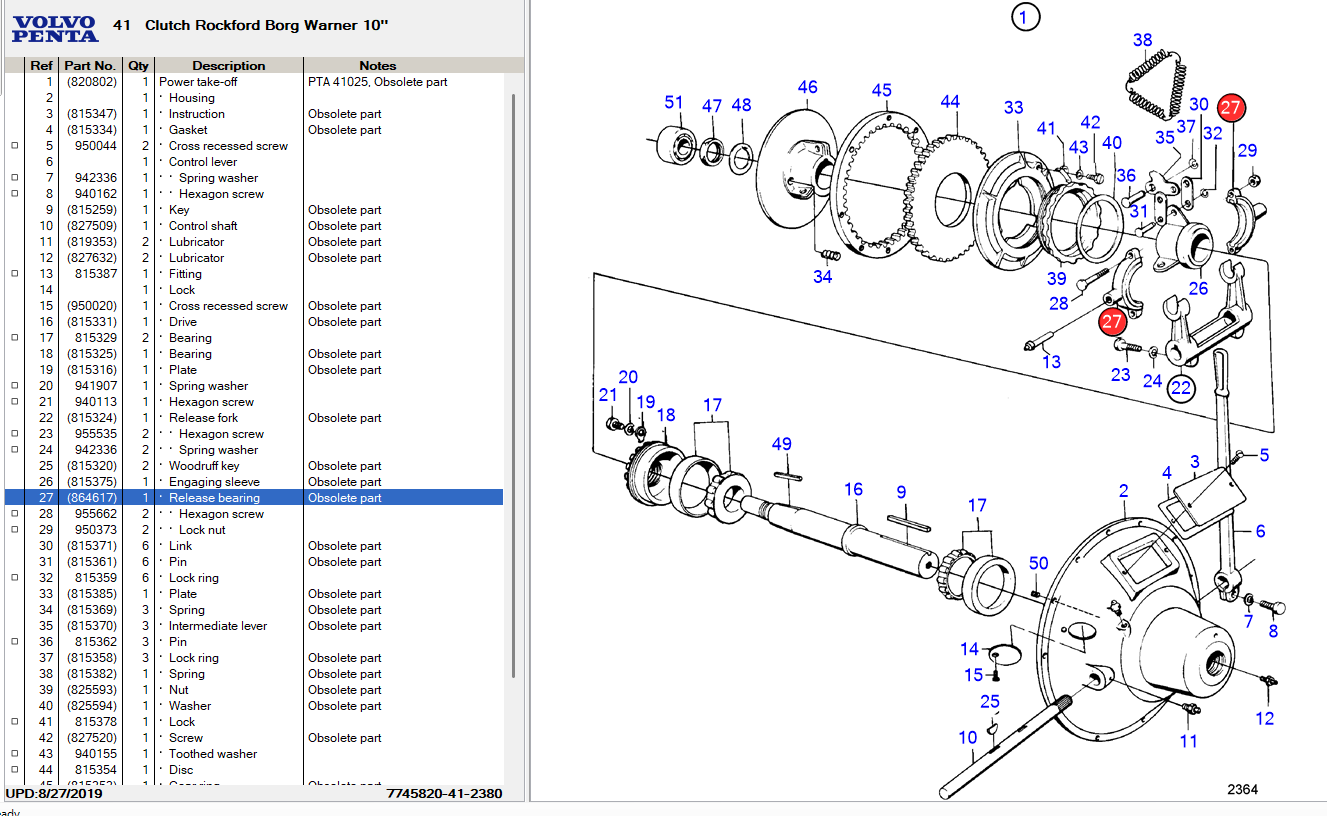
Task: Tick the checkbox on ref 7 row
Action: tap(14, 178)
